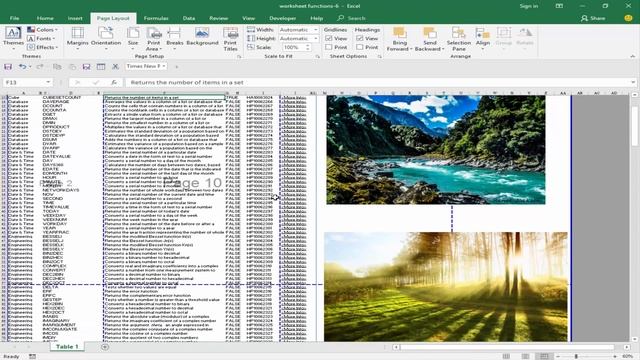Expand the theme Effects dropdown
640x360 pixels.
[42, 47]
